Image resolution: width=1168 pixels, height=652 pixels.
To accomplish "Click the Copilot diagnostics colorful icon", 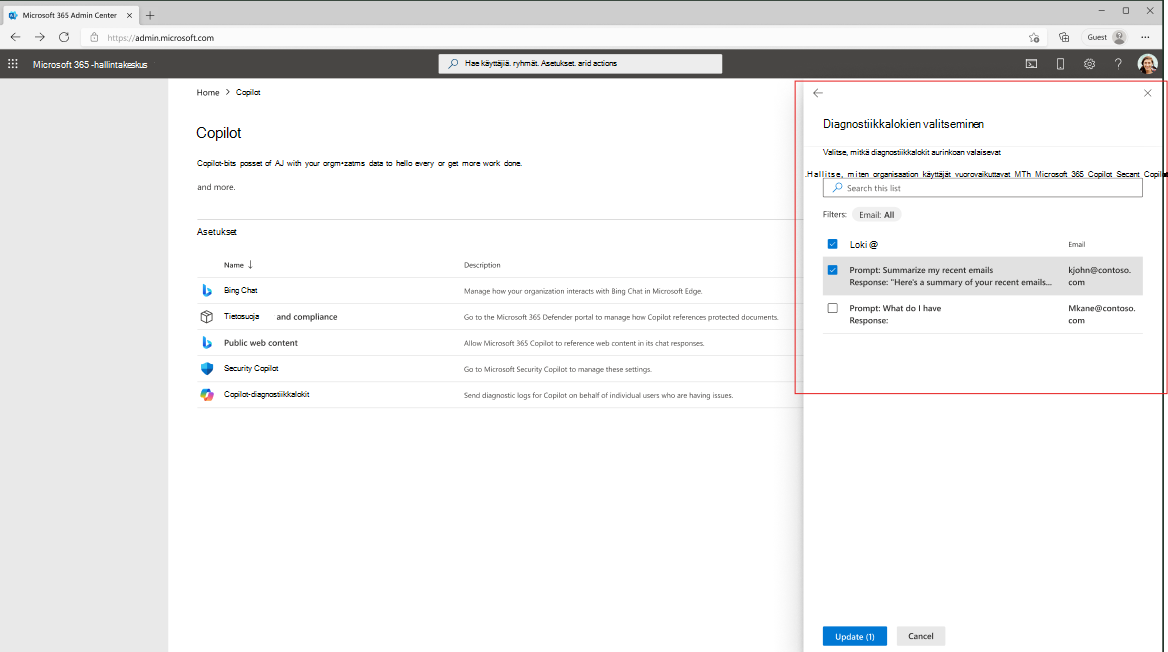I will [x=207, y=394].
